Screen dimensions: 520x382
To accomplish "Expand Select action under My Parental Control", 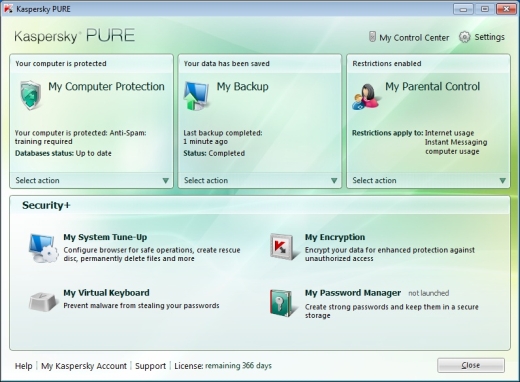I will (429, 180).
